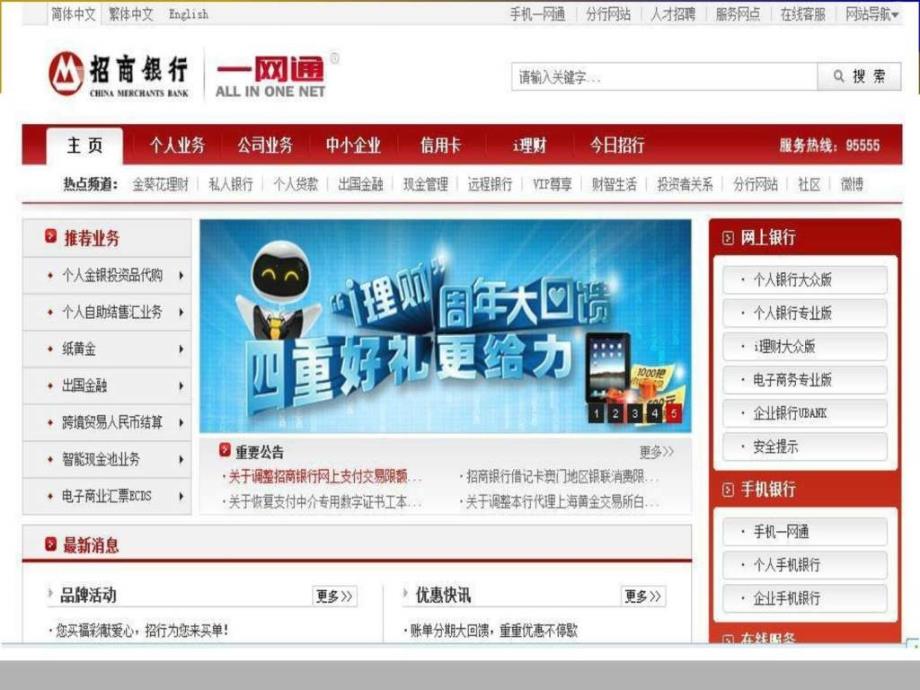920x690 pixels.
Task: Click the red icon beside 推荐业务
Action: 51,236
